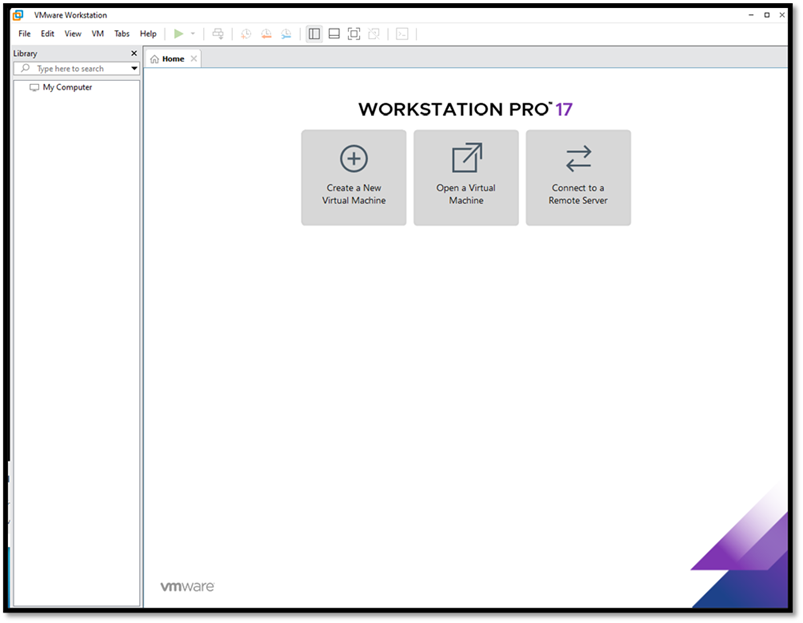Enter full screen mode icon
This screenshot has width=803, height=623.
click(x=354, y=33)
